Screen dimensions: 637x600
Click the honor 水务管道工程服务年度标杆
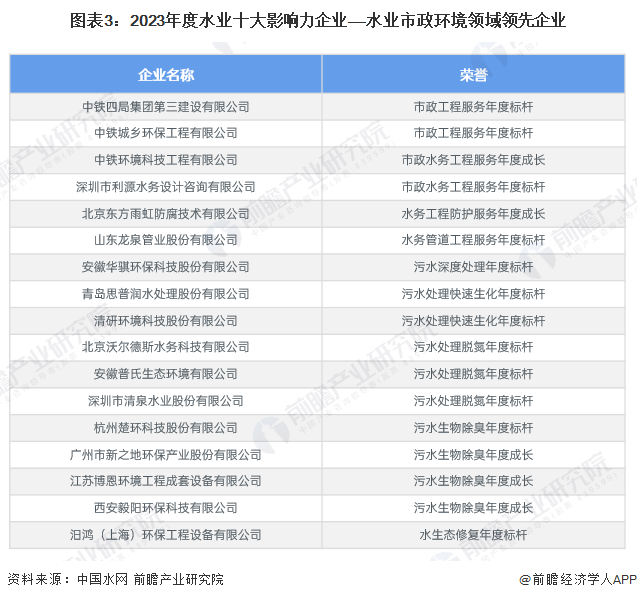(x=473, y=240)
